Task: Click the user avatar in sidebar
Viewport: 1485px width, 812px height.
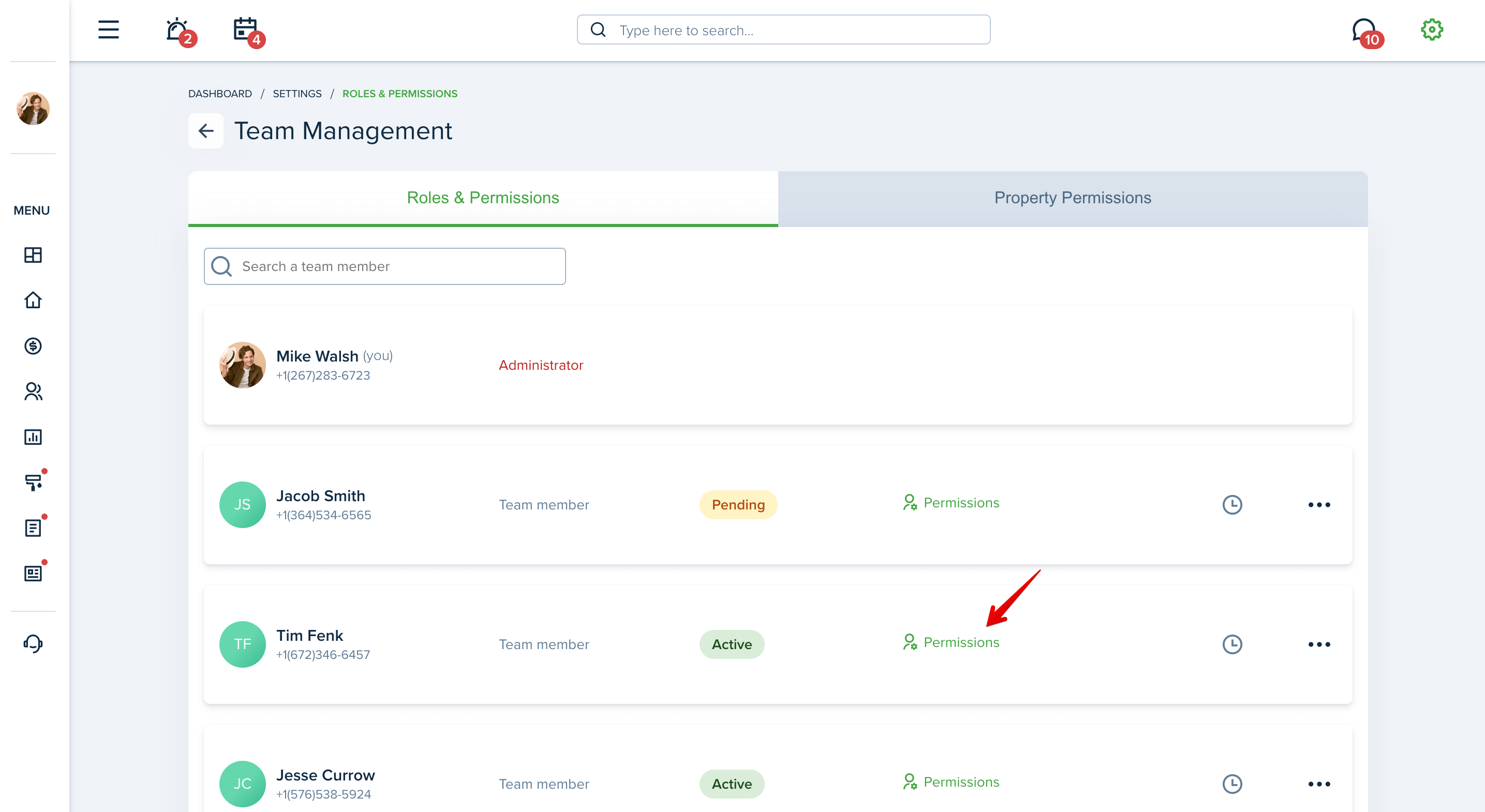Action: 33,108
